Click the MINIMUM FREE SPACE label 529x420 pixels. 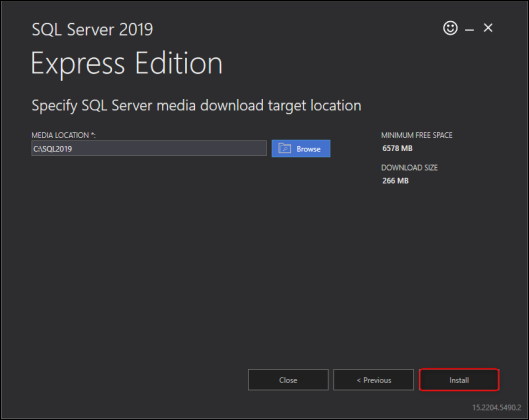(x=417, y=135)
